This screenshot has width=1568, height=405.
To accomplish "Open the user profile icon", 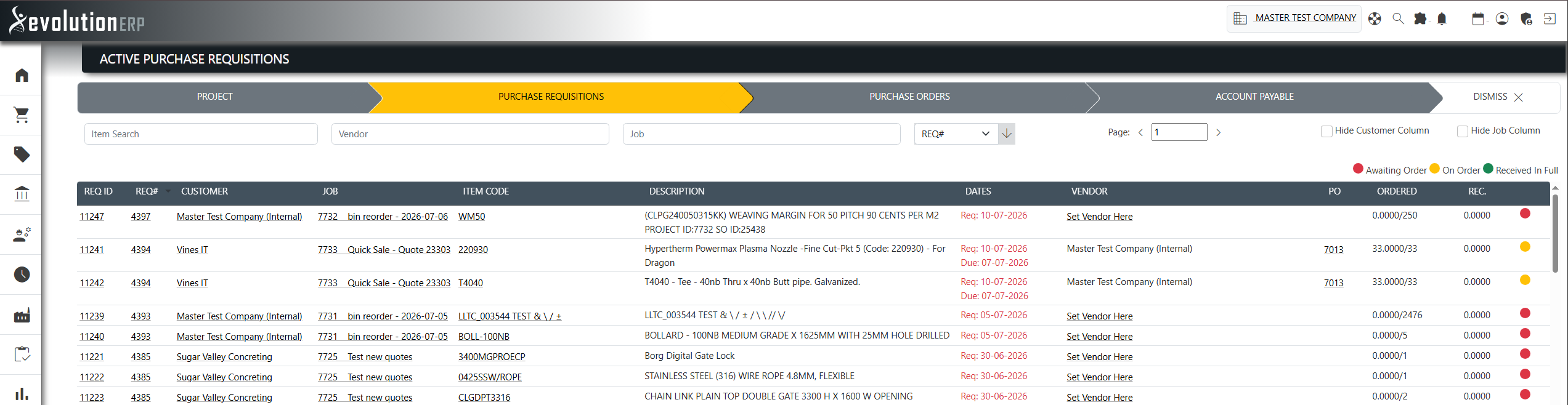I will (1502, 18).
